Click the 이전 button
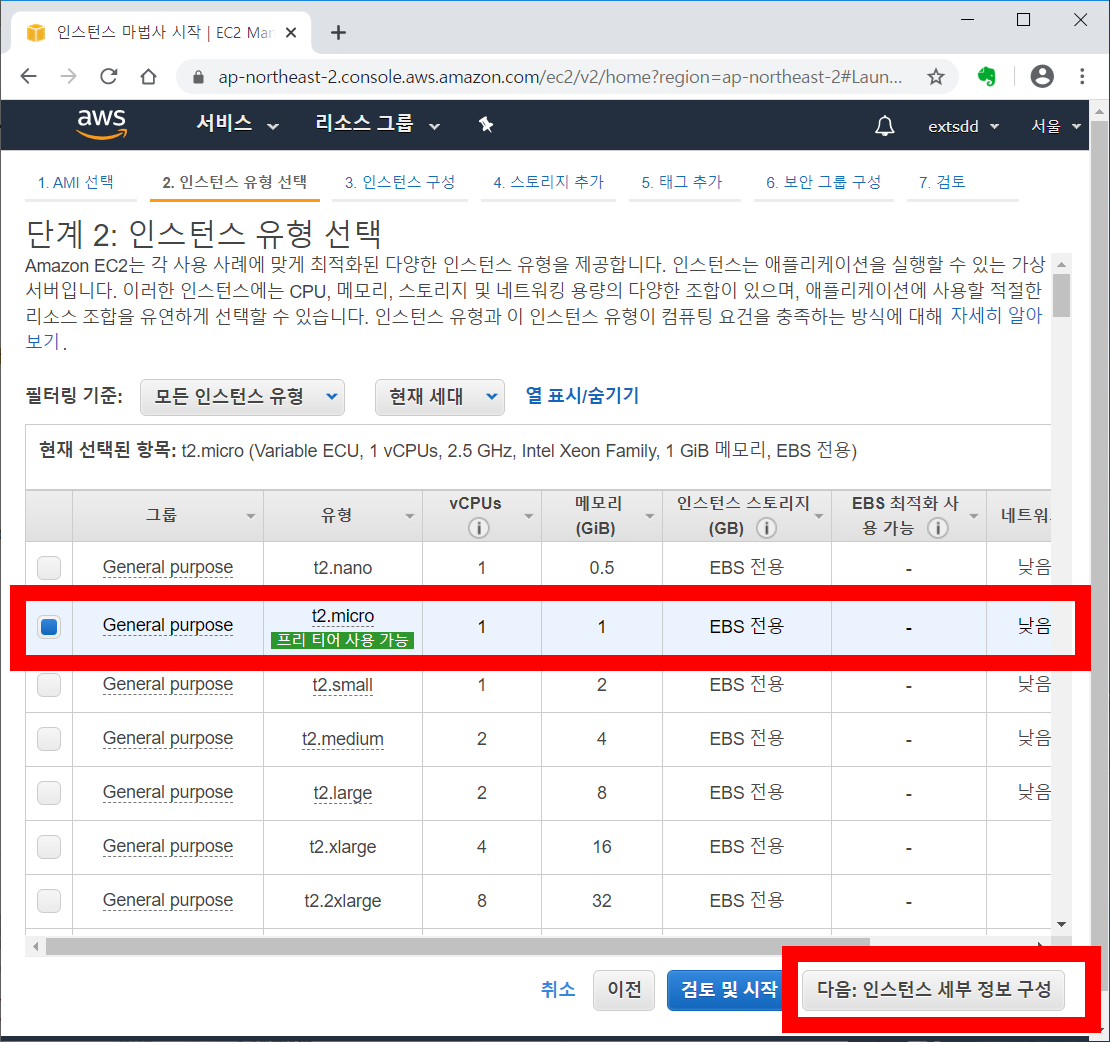The height and width of the screenshot is (1042, 1110). pos(624,990)
